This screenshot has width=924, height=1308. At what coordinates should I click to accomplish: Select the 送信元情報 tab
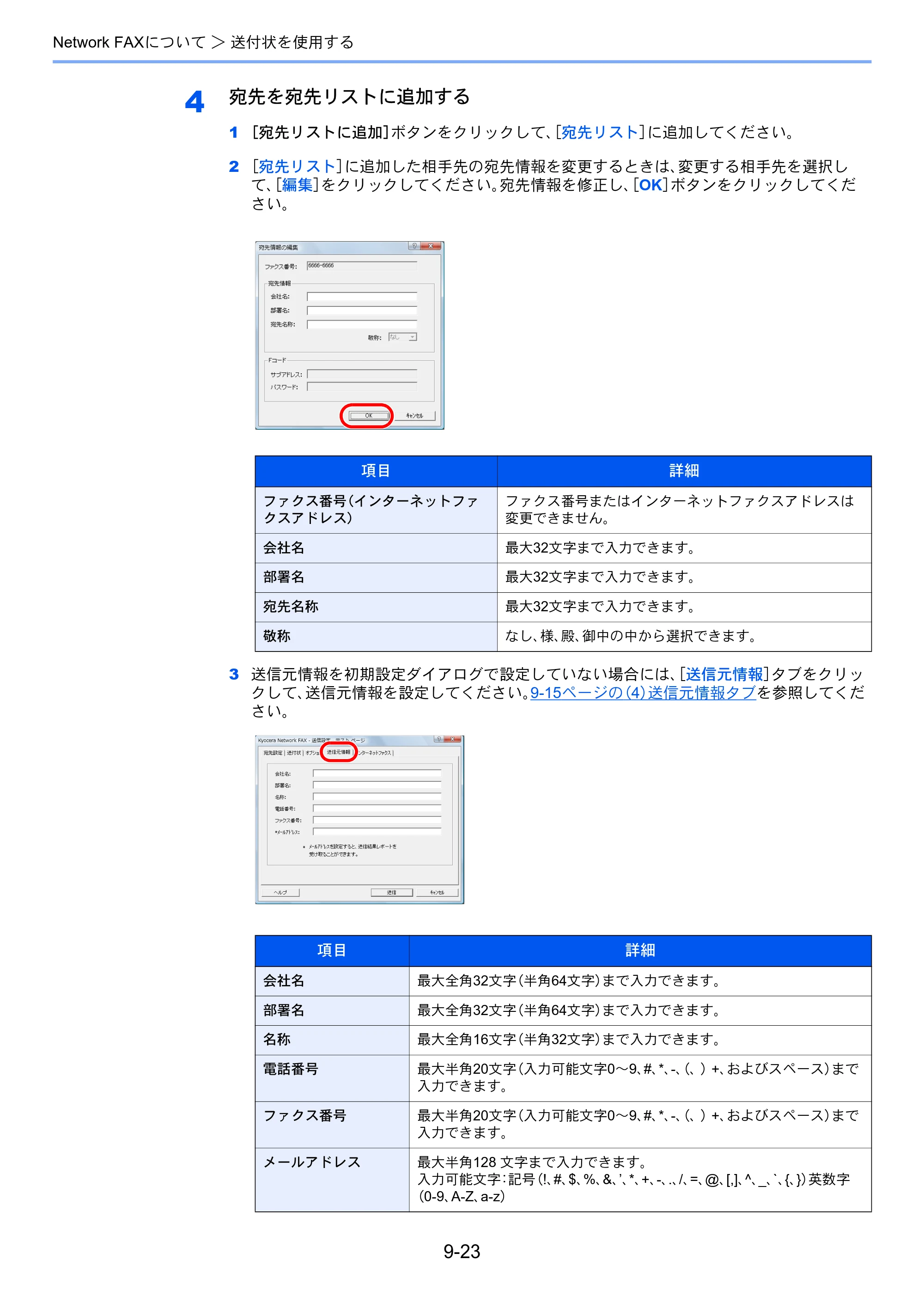(x=338, y=752)
